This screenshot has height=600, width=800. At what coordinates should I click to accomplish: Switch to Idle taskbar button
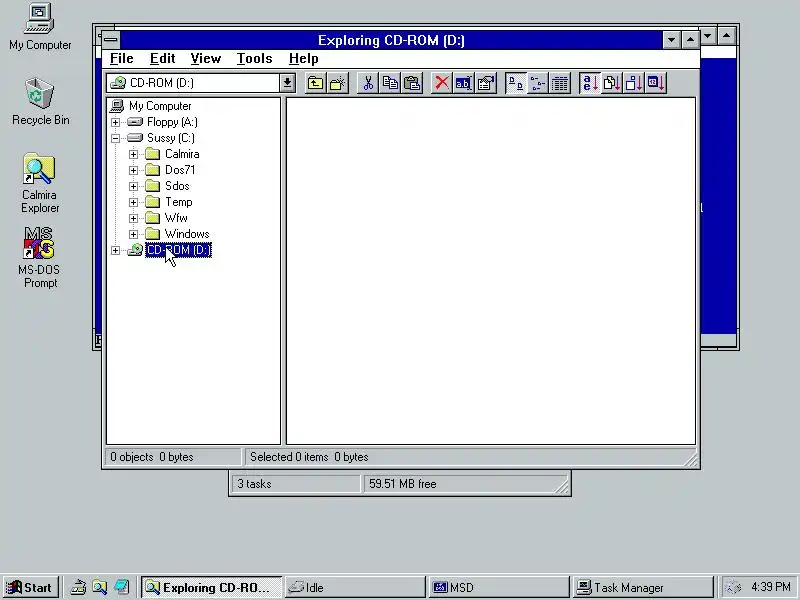355,588
